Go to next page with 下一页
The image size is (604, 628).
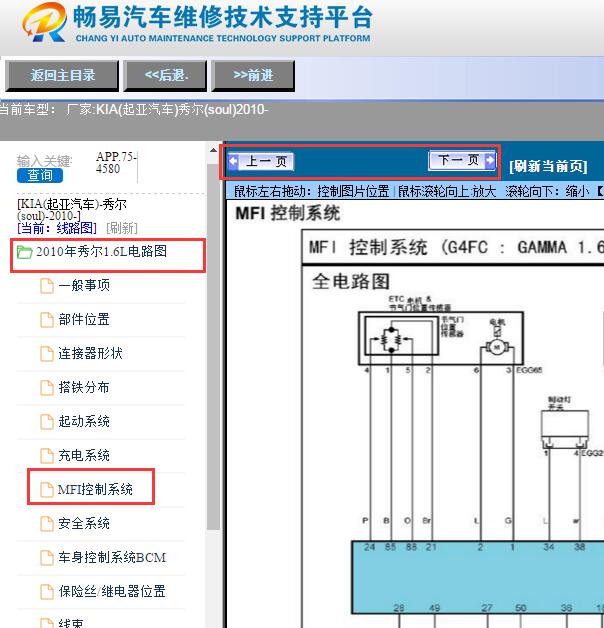tap(462, 160)
